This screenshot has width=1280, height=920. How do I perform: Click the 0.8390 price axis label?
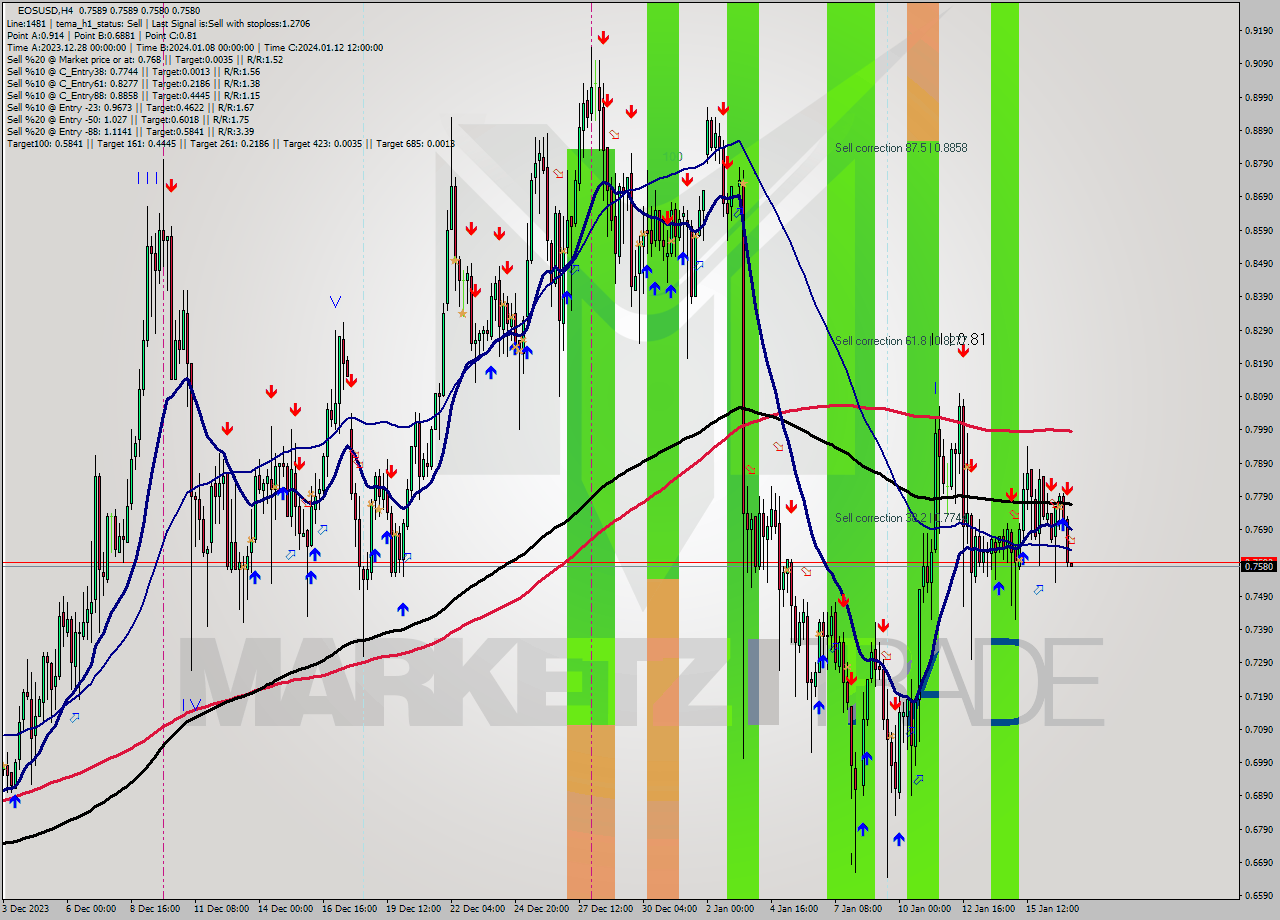[x=1258, y=297]
